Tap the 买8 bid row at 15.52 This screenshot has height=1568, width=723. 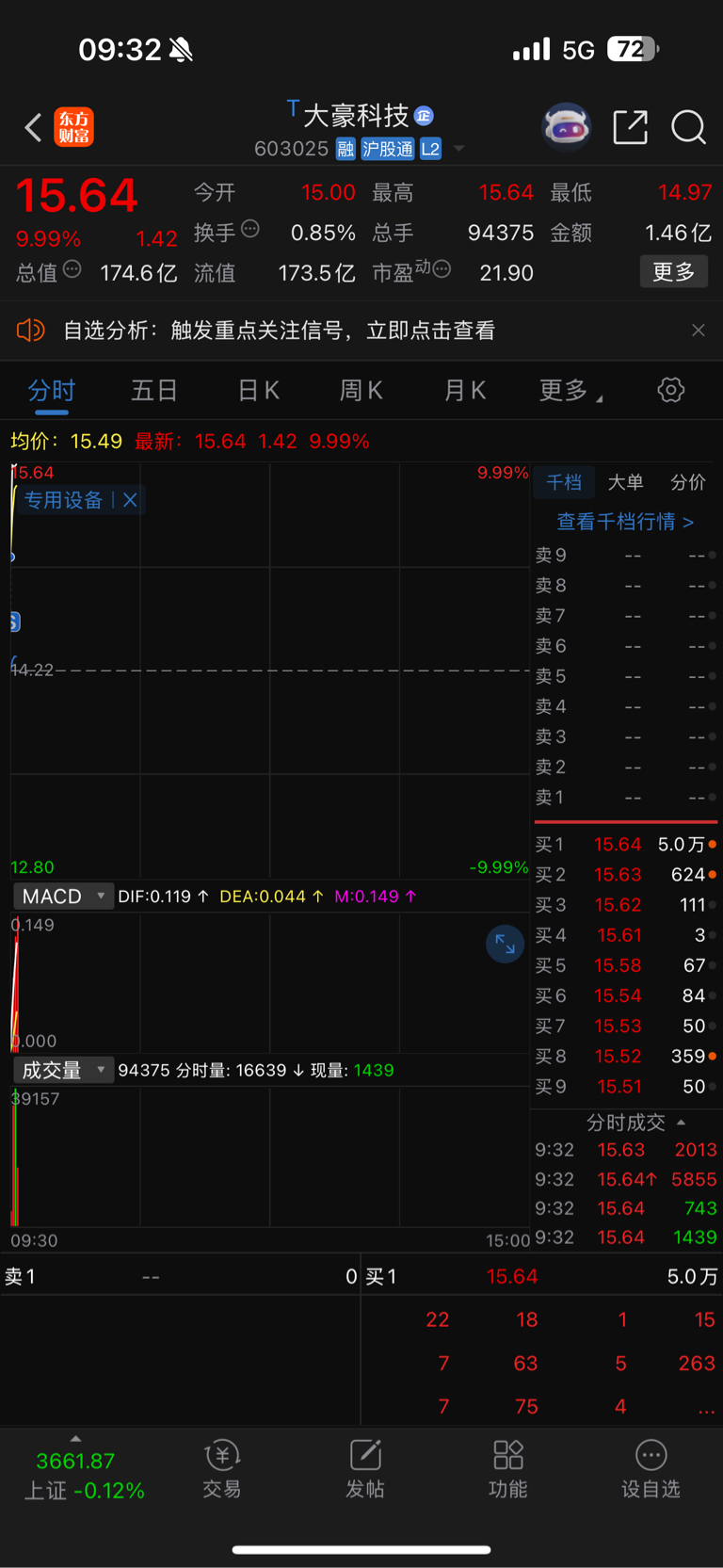(626, 1057)
